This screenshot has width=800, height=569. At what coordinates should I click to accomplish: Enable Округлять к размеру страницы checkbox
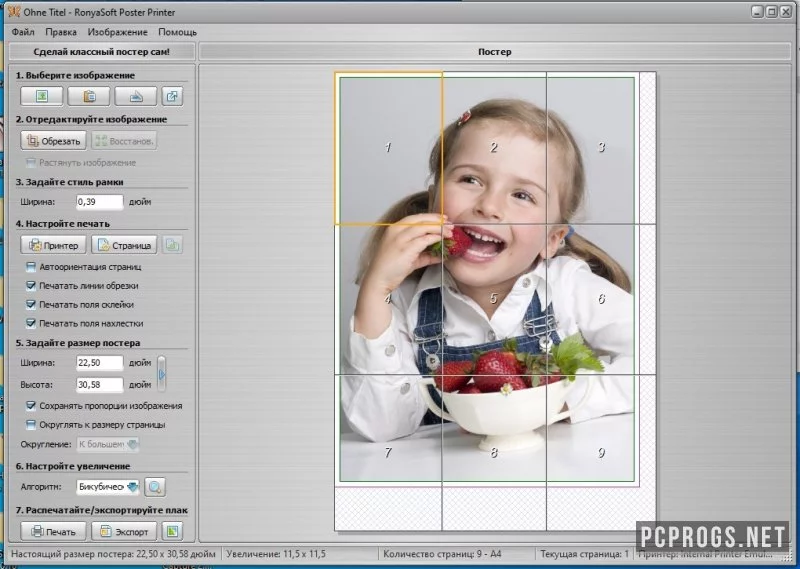31,425
